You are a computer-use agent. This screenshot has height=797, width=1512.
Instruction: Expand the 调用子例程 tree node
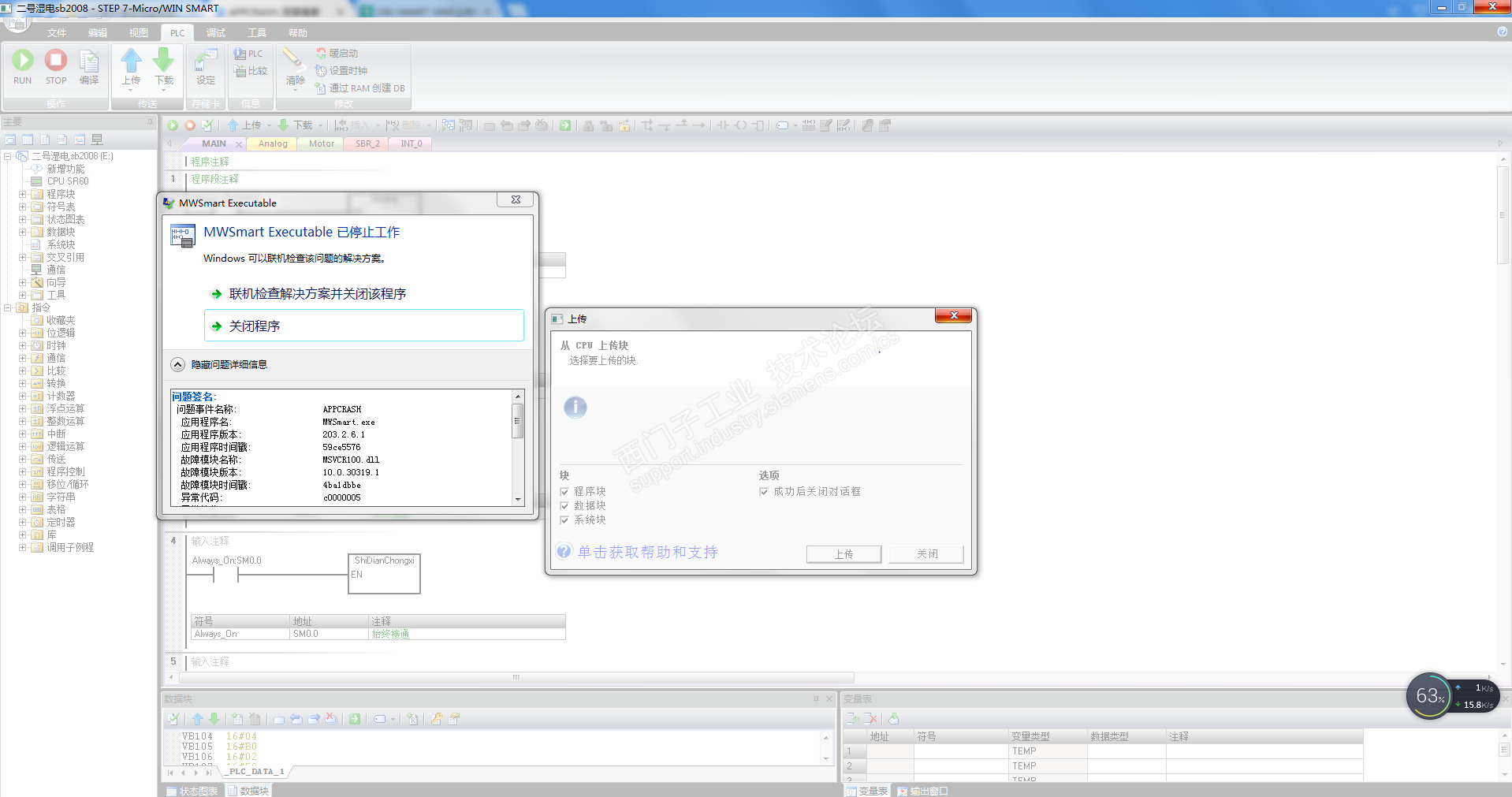click(x=22, y=547)
